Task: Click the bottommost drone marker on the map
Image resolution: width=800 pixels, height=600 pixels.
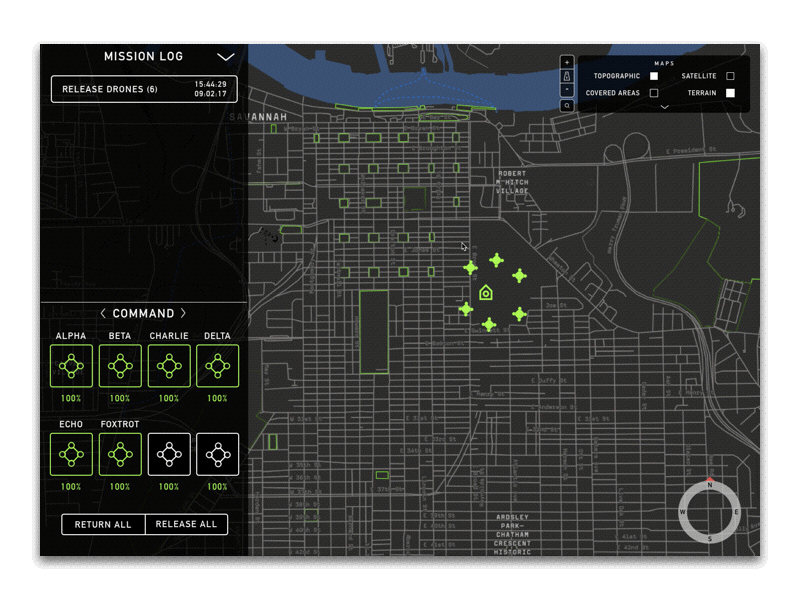Action: coord(489,324)
